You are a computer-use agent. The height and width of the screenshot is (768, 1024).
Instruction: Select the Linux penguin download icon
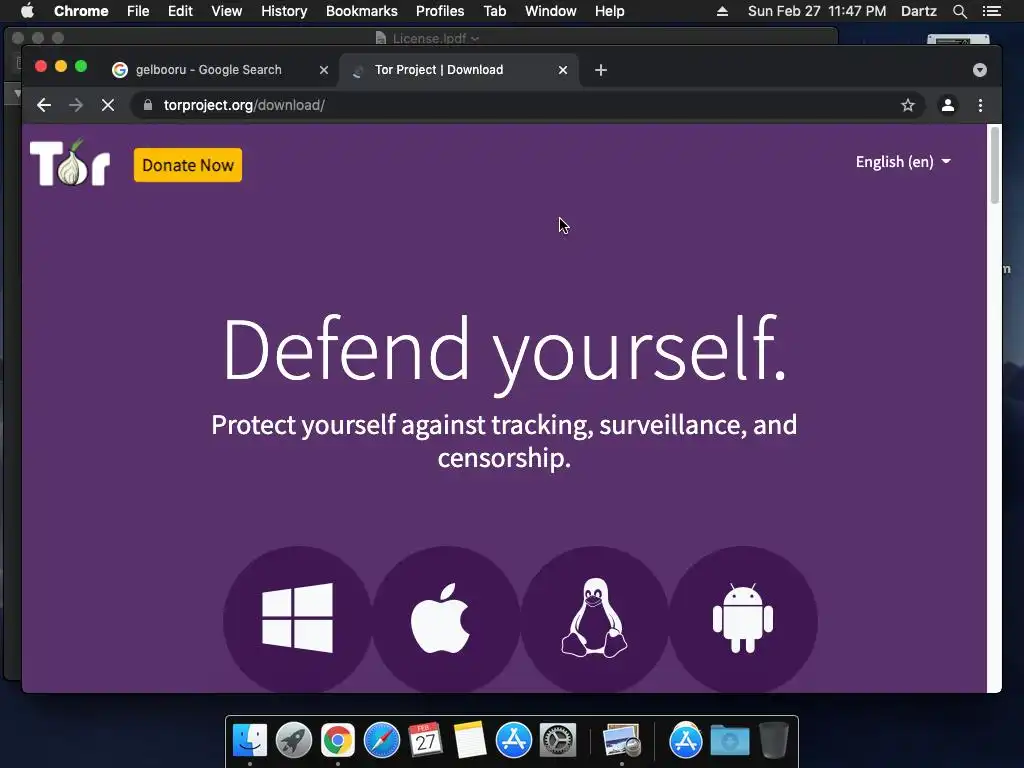click(594, 618)
